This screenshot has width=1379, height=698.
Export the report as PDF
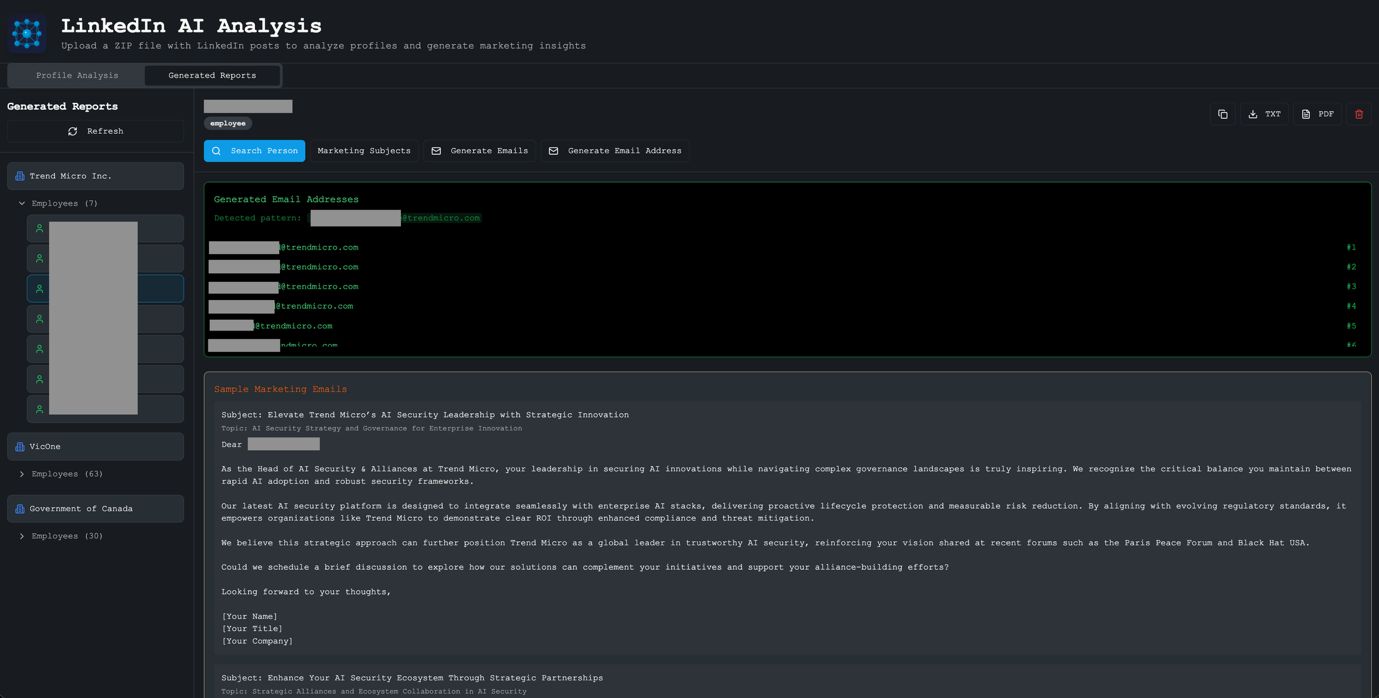[x=1317, y=114]
